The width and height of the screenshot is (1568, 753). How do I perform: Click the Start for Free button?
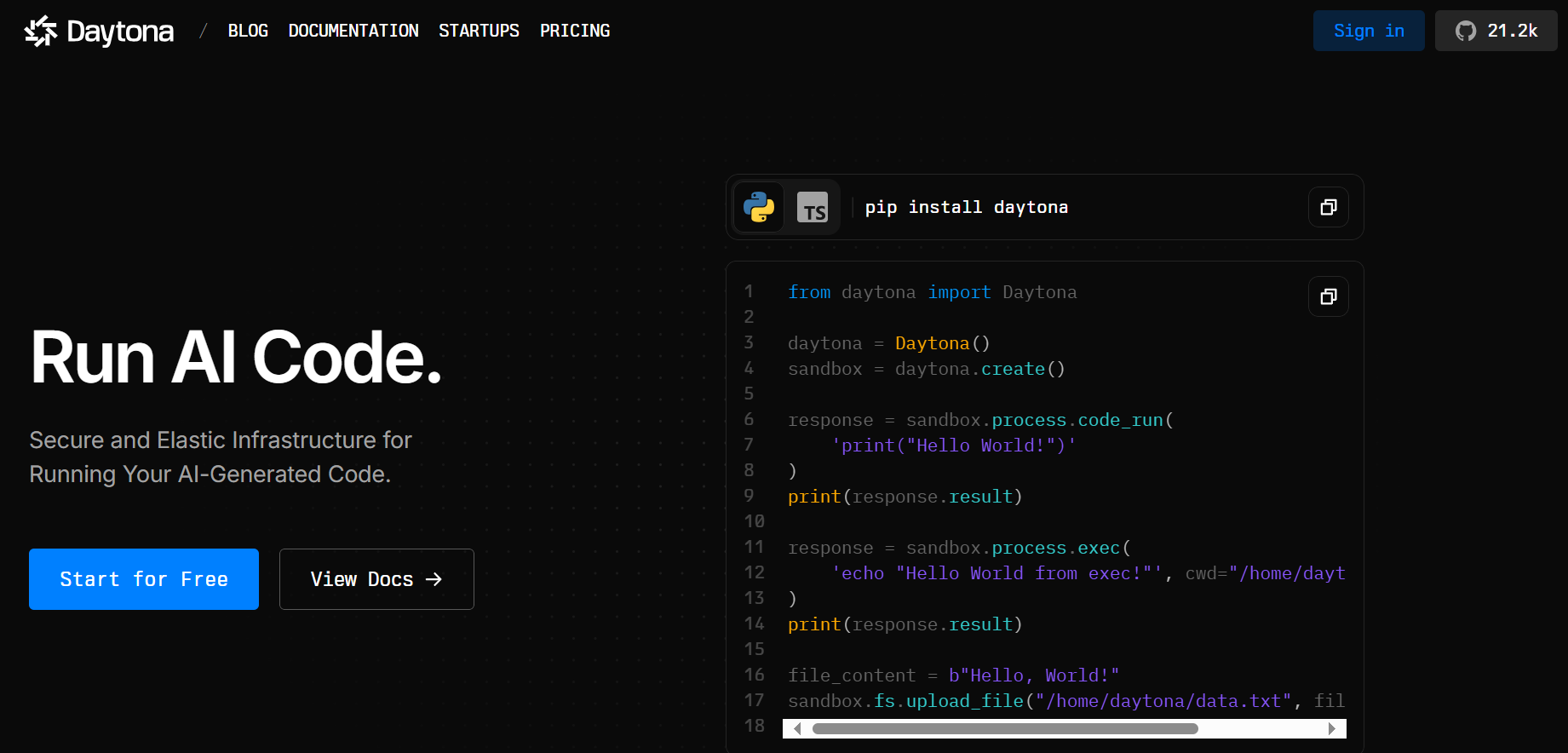[x=144, y=579]
